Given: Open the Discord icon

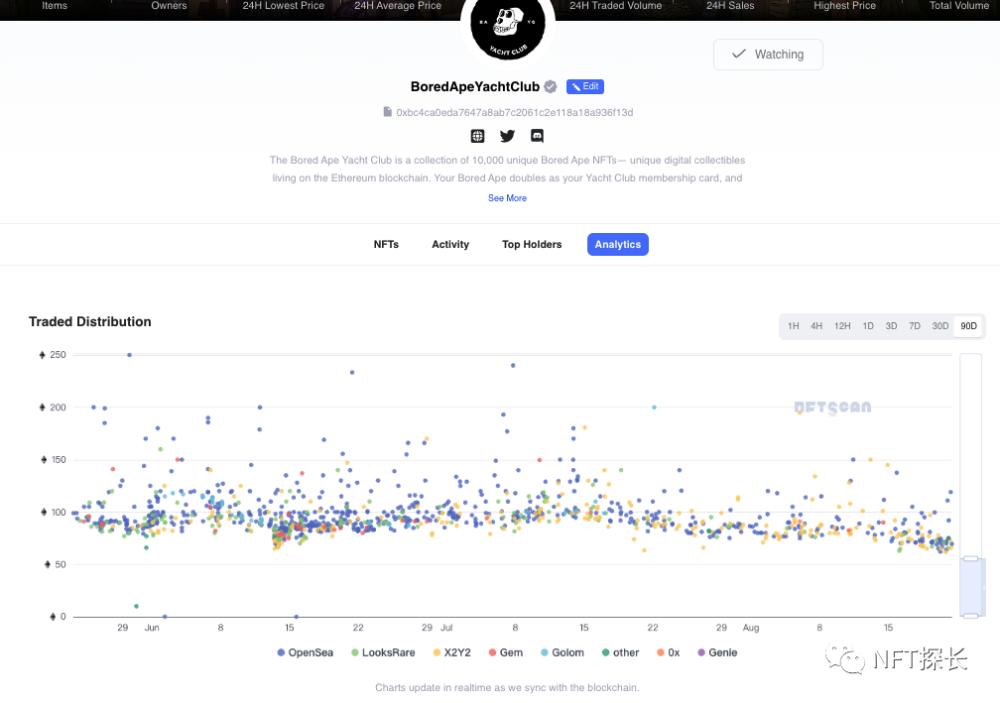Looking at the screenshot, I should click(x=537, y=136).
